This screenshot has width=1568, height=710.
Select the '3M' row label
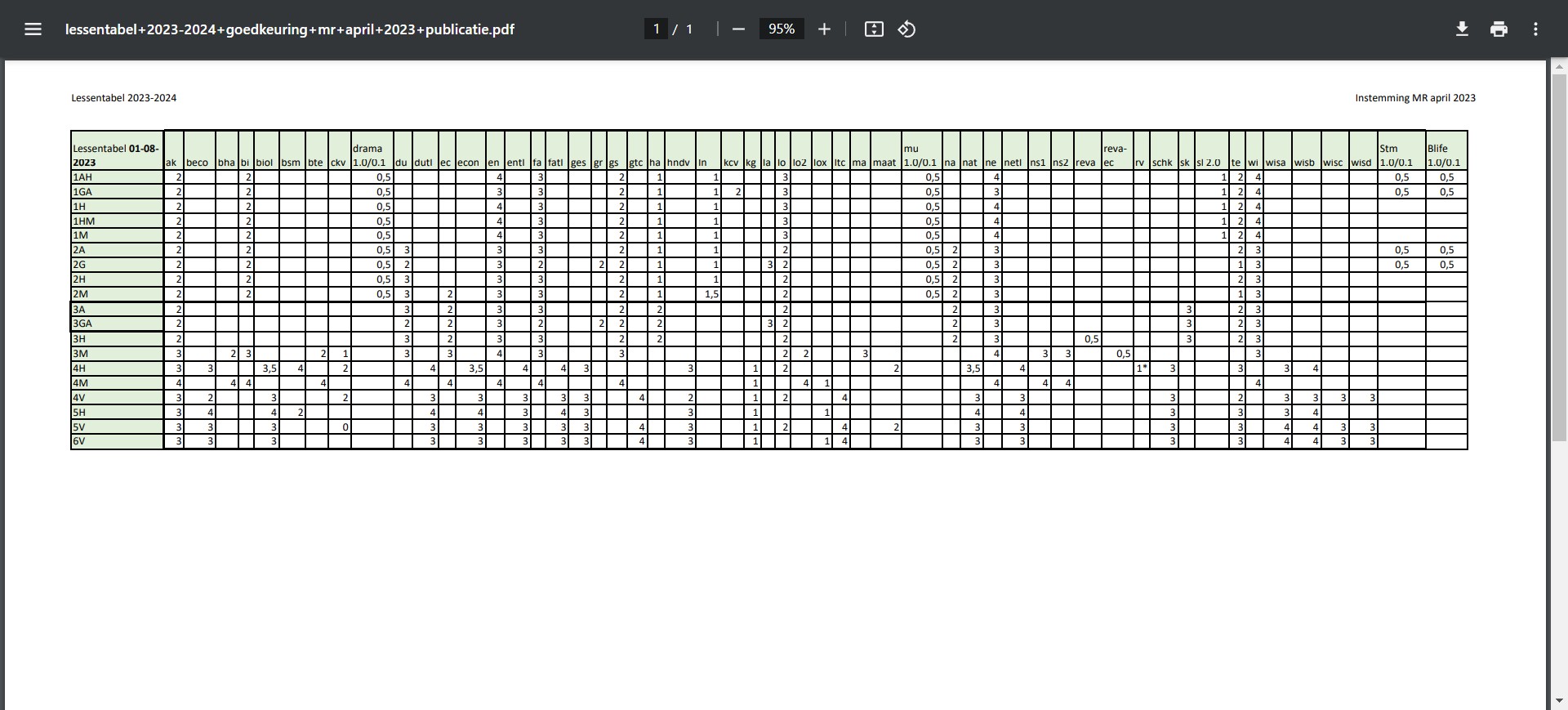pyautogui.click(x=118, y=354)
